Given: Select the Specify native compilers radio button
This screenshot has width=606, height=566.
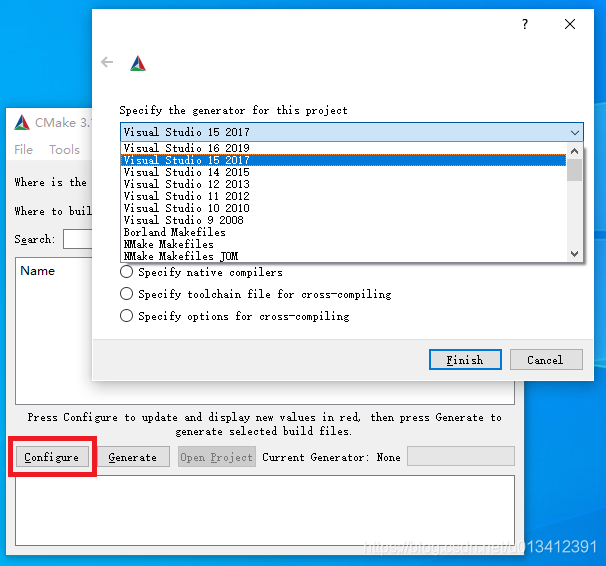Looking at the screenshot, I should (126, 272).
